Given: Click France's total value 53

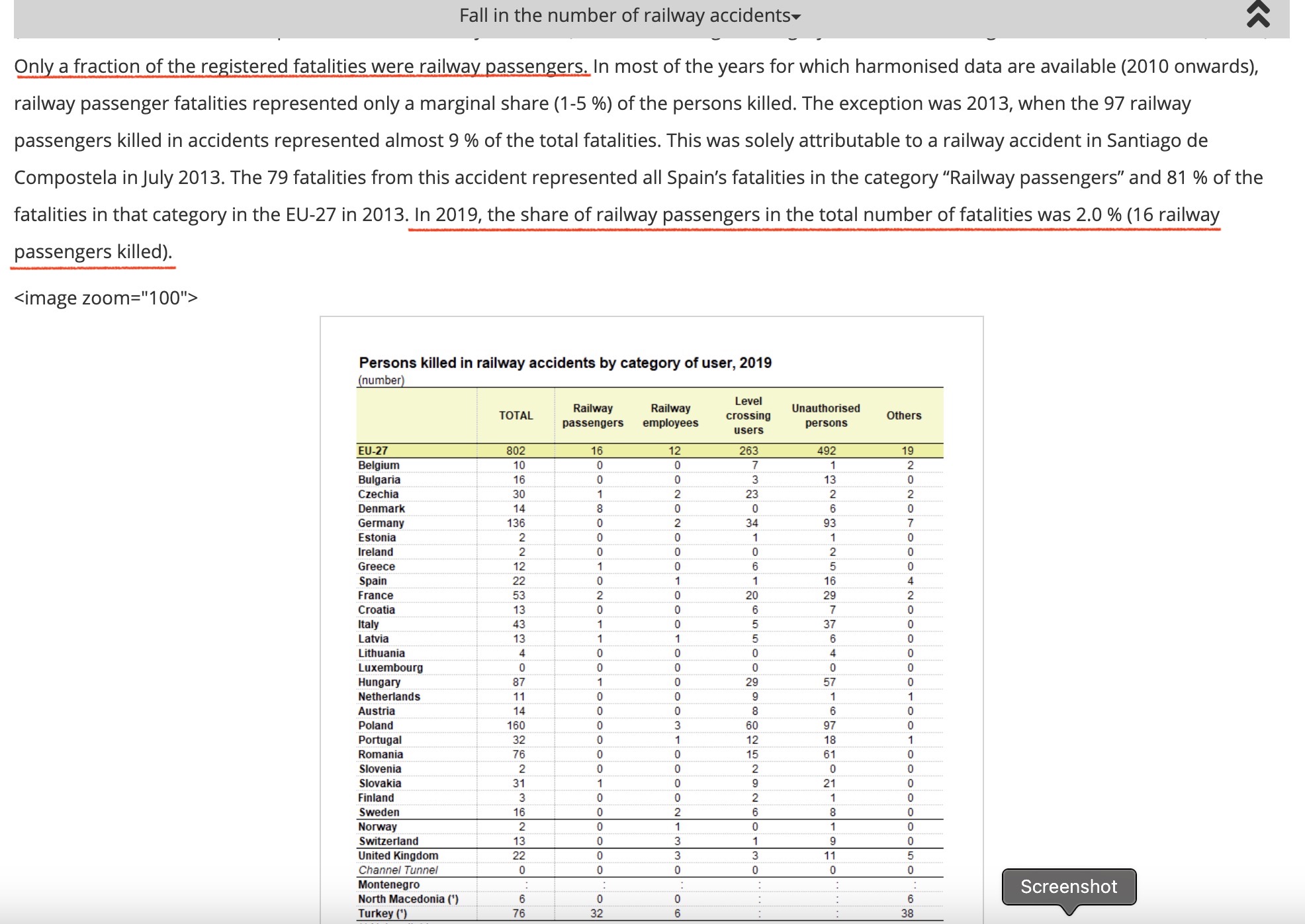Looking at the screenshot, I should coord(519,596).
